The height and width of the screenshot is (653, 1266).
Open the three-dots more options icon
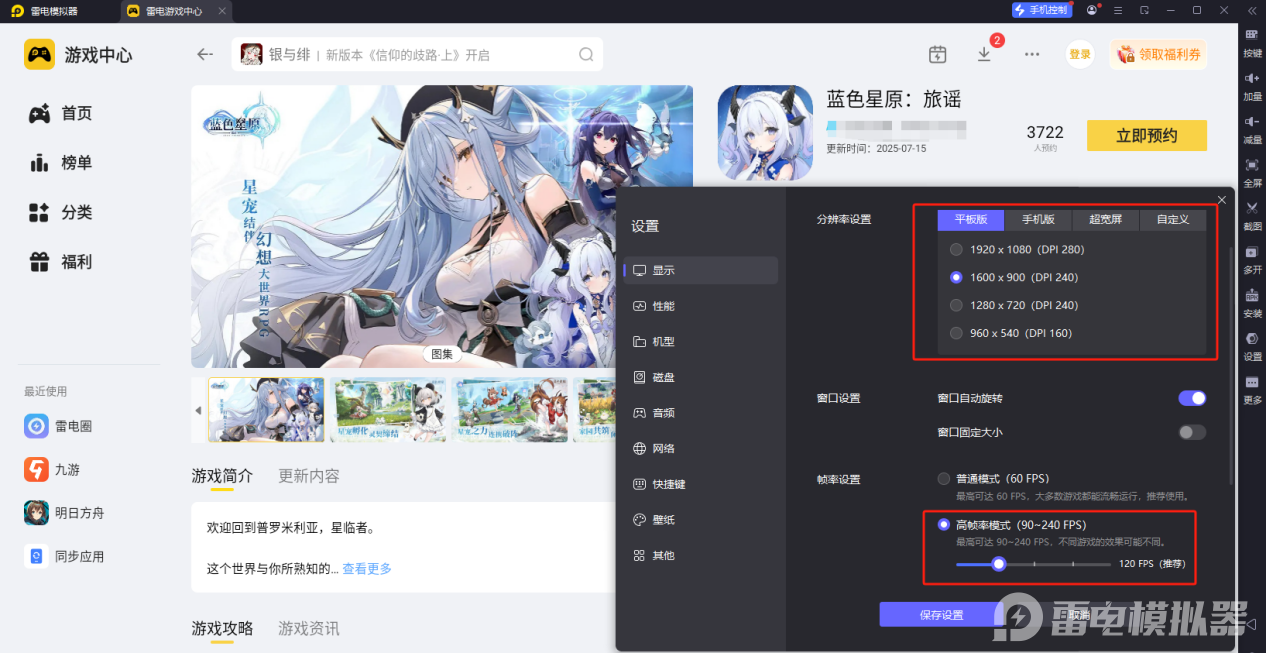1032,54
